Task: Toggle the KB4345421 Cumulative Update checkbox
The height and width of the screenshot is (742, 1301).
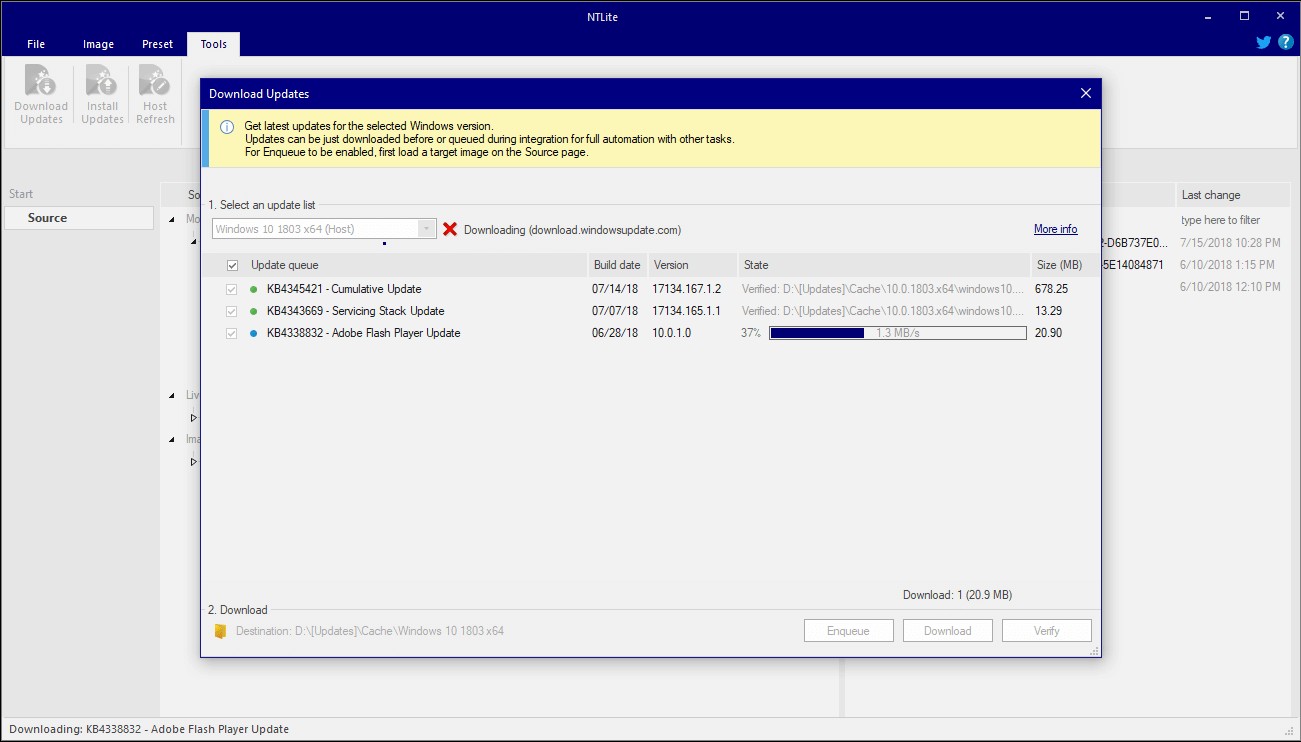Action: tap(232, 289)
